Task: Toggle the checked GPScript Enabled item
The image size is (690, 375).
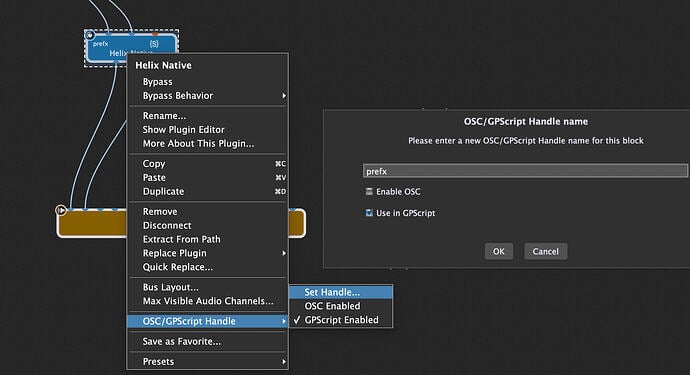Action: click(341, 320)
